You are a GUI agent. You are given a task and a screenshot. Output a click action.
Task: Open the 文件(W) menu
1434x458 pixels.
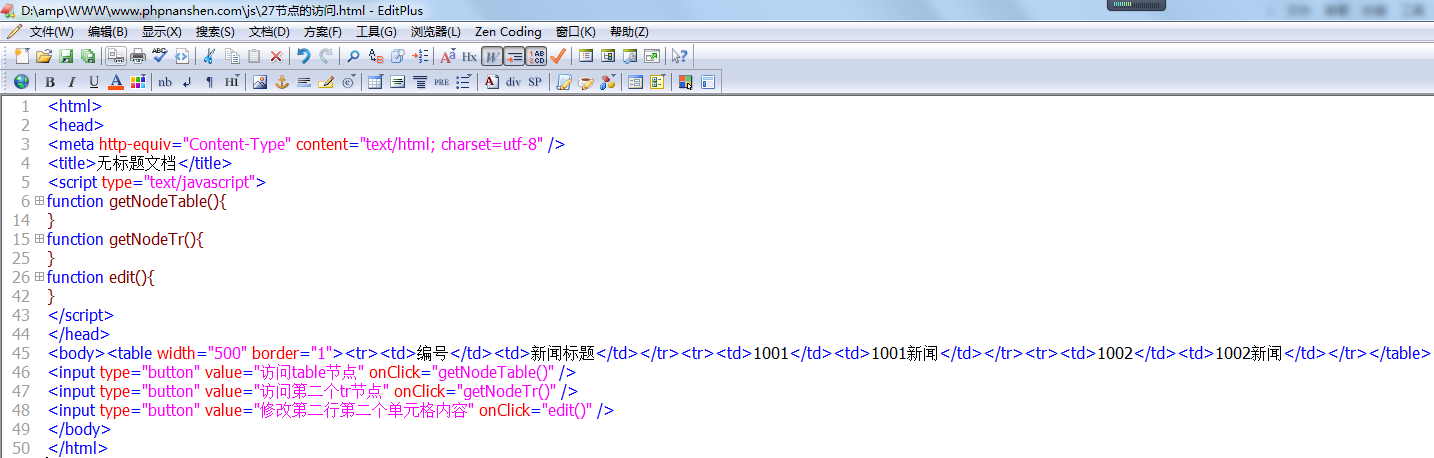51,32
